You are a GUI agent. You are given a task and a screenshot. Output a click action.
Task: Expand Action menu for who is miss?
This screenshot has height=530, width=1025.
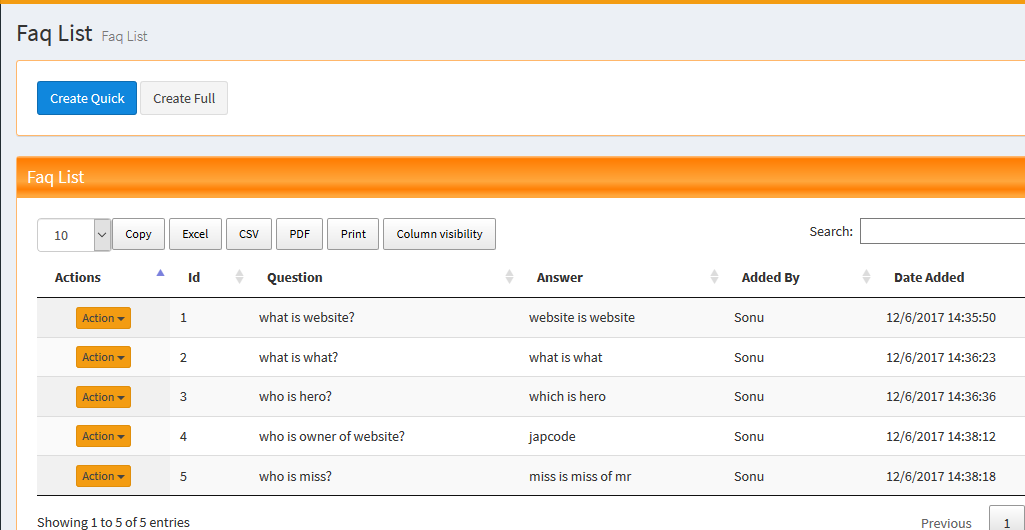click(x=103, y=476)
